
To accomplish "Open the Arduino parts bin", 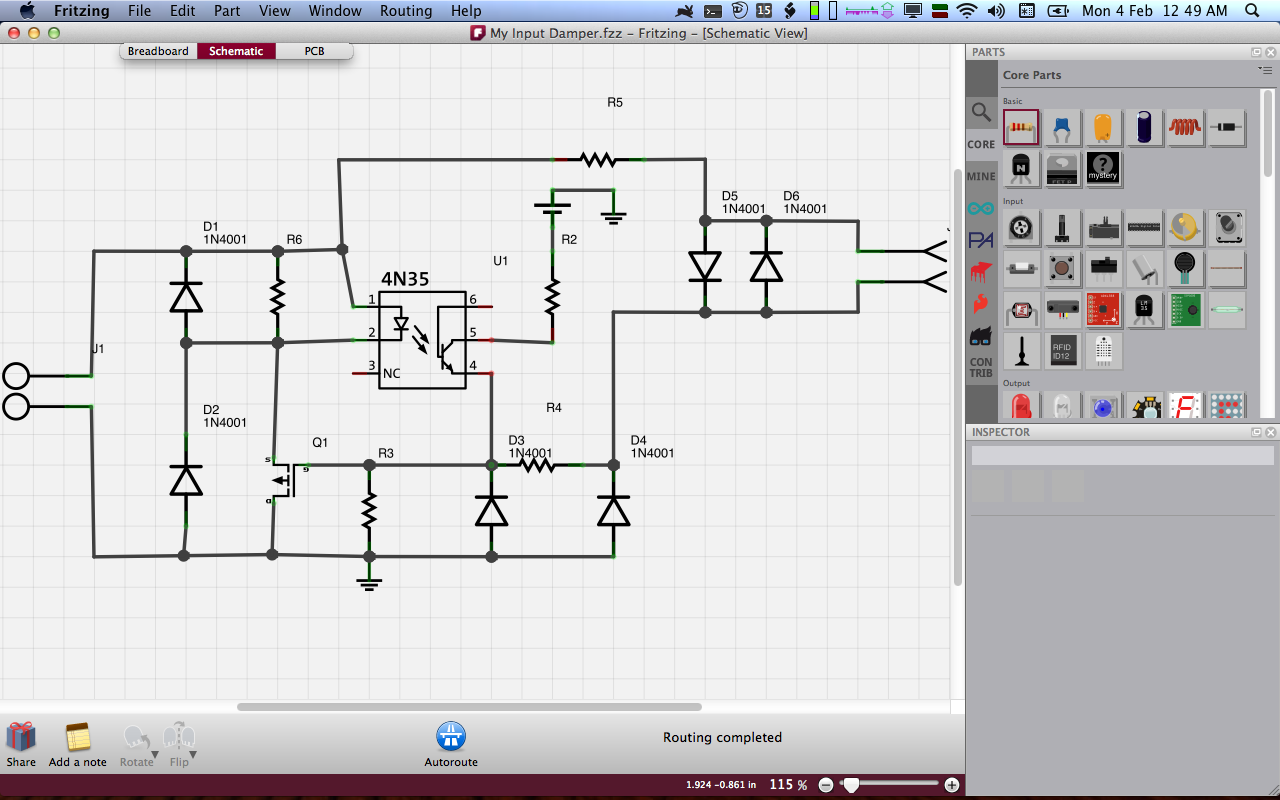I will (981, 208).
